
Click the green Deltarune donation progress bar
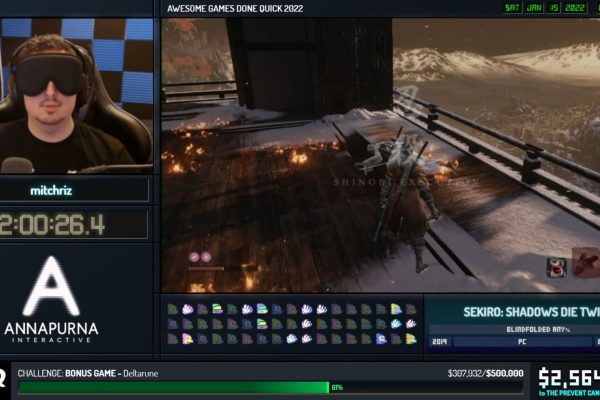[173, 387]
